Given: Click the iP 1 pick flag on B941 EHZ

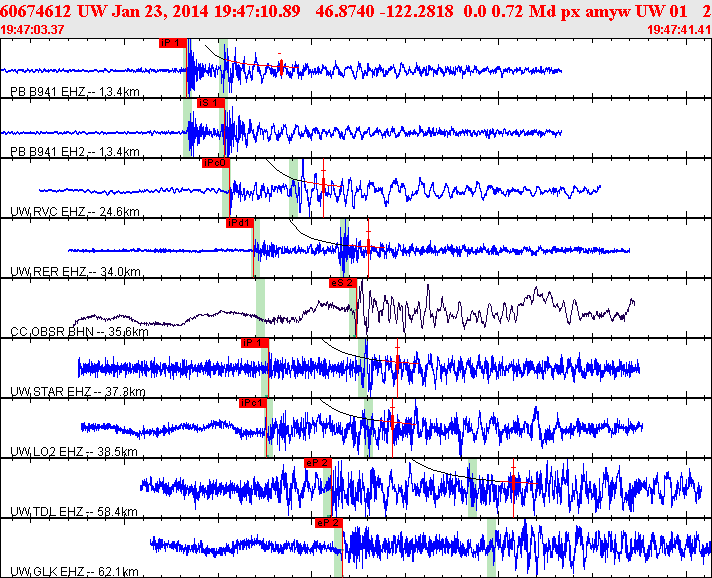Looking at the screenshot, I should pyautogui.click(x=173, y=43).
